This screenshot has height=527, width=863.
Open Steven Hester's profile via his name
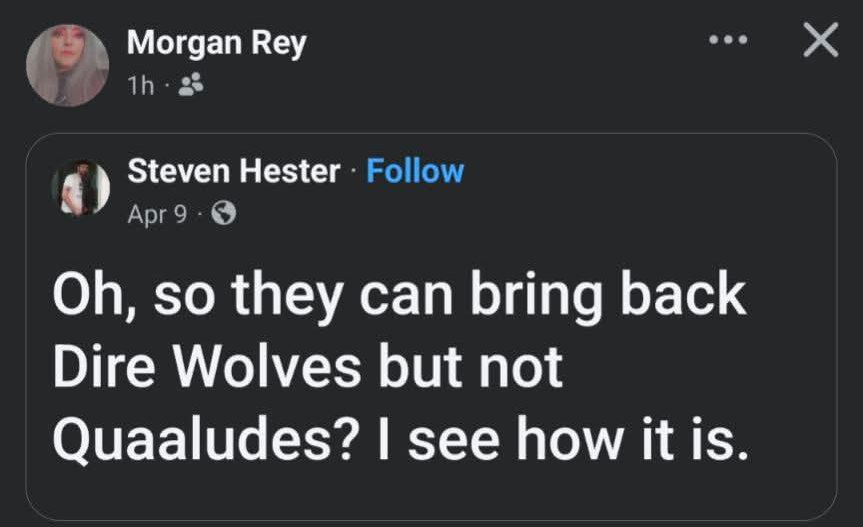234,171
